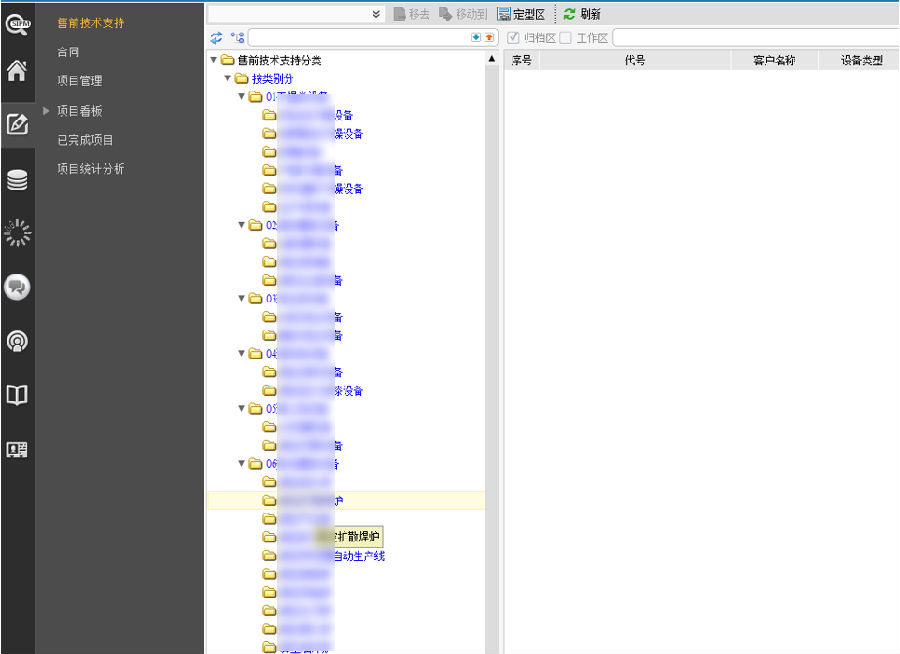
Task: Open the top toolbar dropdown chevron
Action: click(376, 14)
